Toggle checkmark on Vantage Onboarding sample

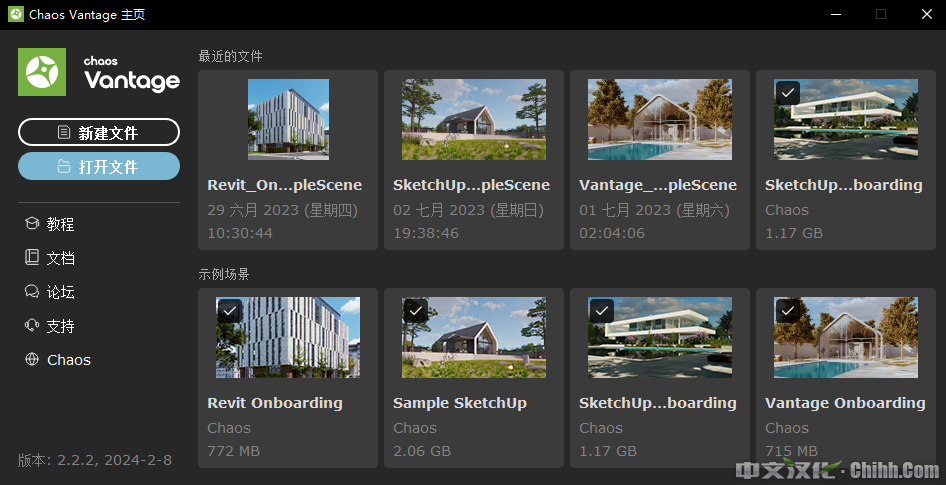click(787, 311)
